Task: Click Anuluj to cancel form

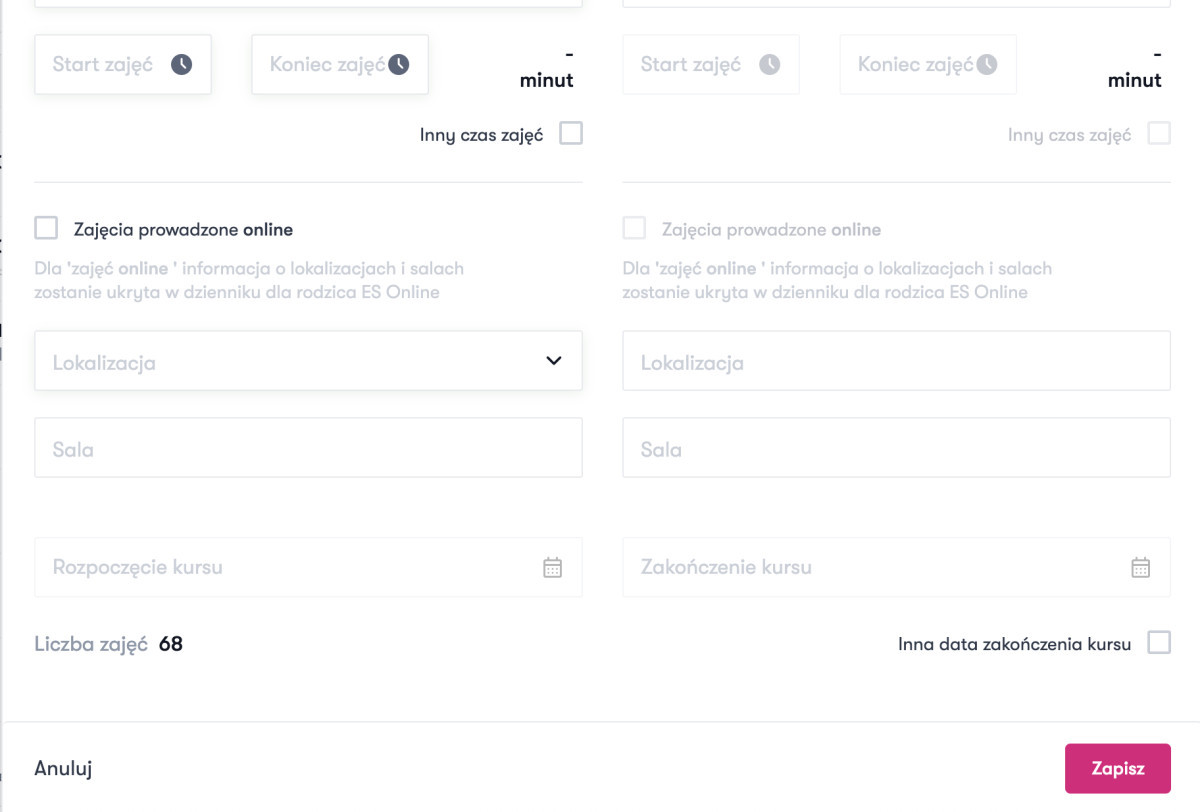Action: click(63, 768)
